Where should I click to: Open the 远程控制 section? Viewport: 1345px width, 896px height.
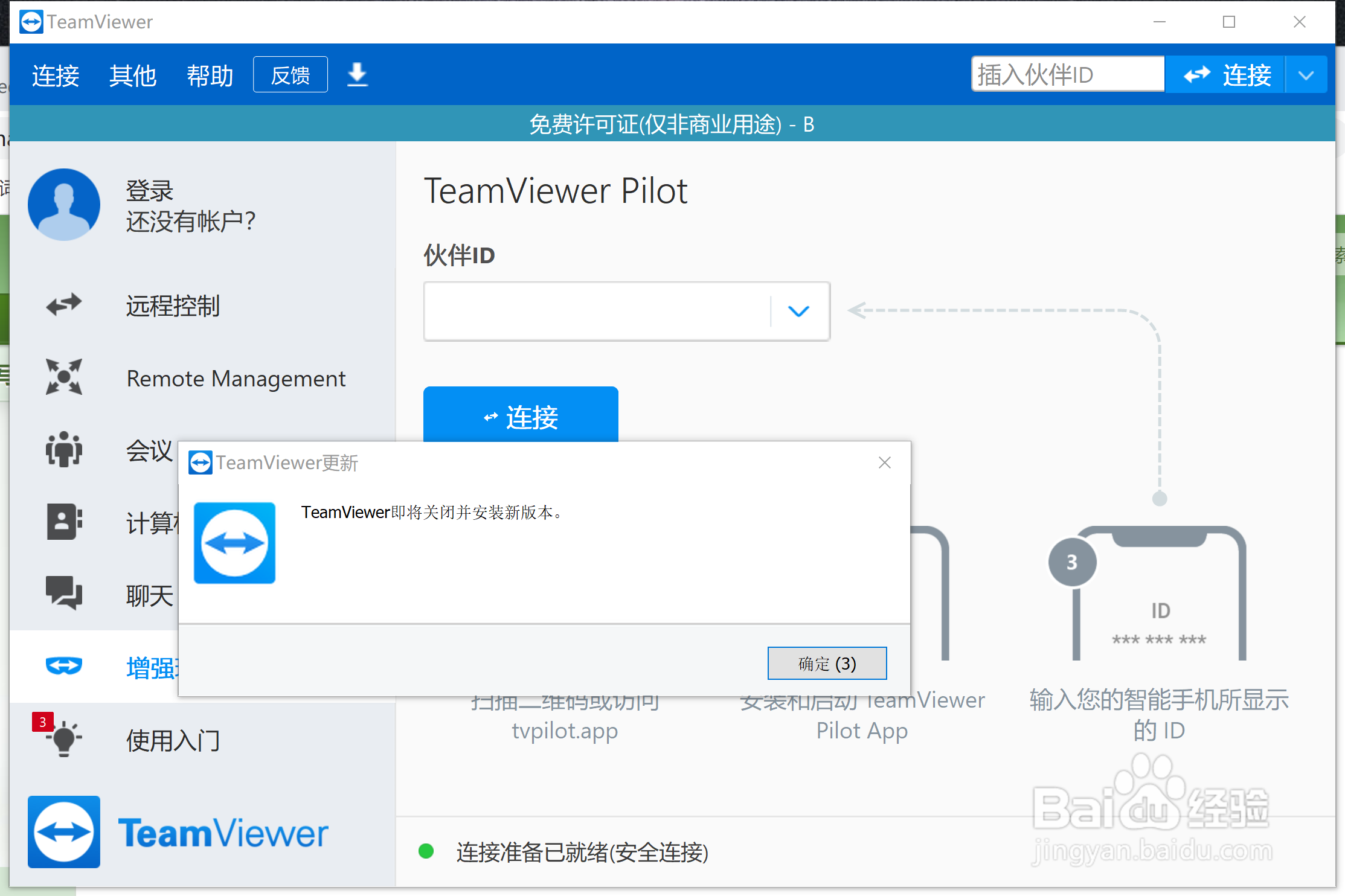[173, 306]
